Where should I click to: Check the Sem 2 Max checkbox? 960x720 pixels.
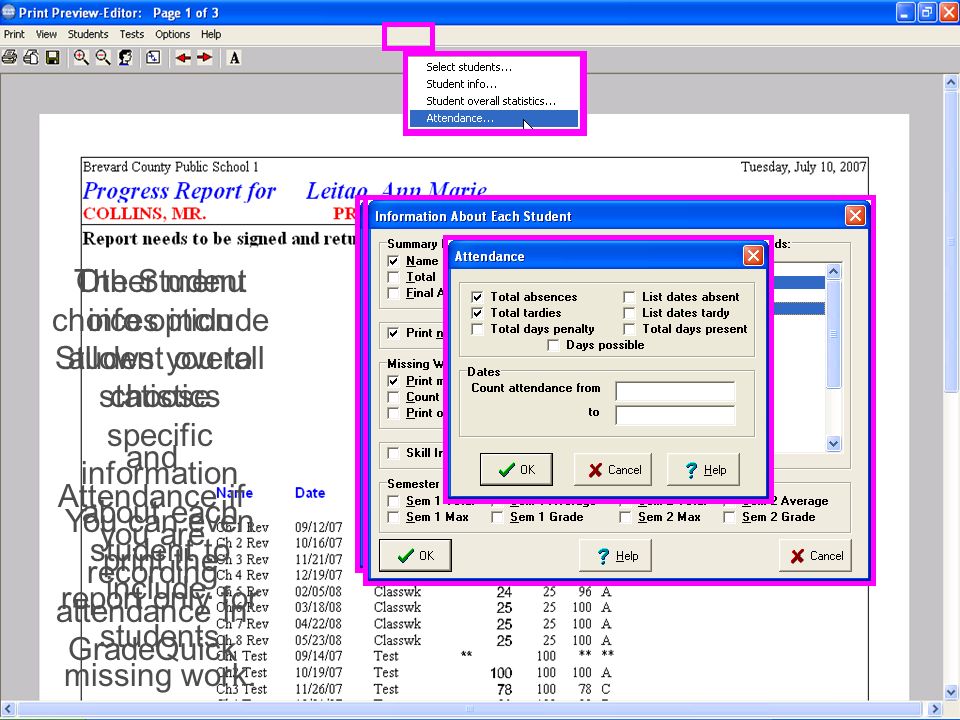(625, 517)
